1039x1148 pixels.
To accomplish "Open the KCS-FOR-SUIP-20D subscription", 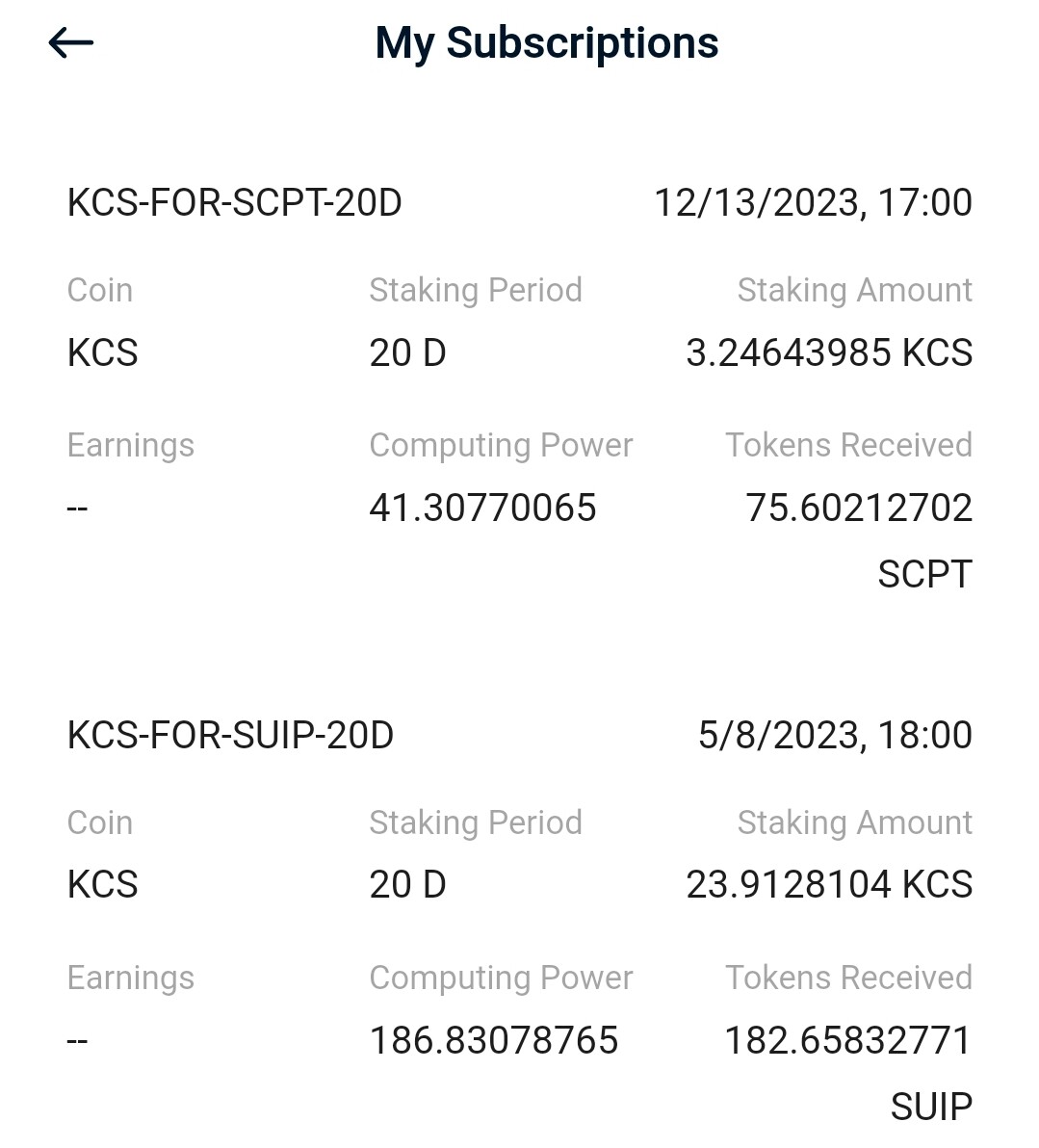I will [x=231, y=735].
